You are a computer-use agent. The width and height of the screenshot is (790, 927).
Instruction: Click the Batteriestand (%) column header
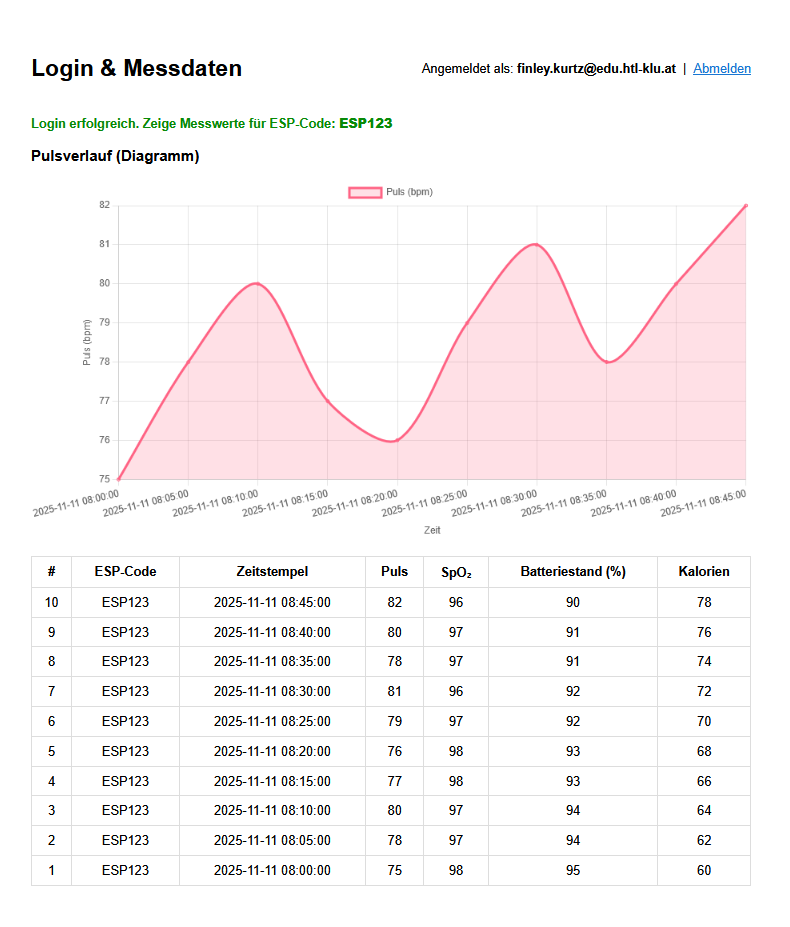pyautogui.click(x=572, y=572)
